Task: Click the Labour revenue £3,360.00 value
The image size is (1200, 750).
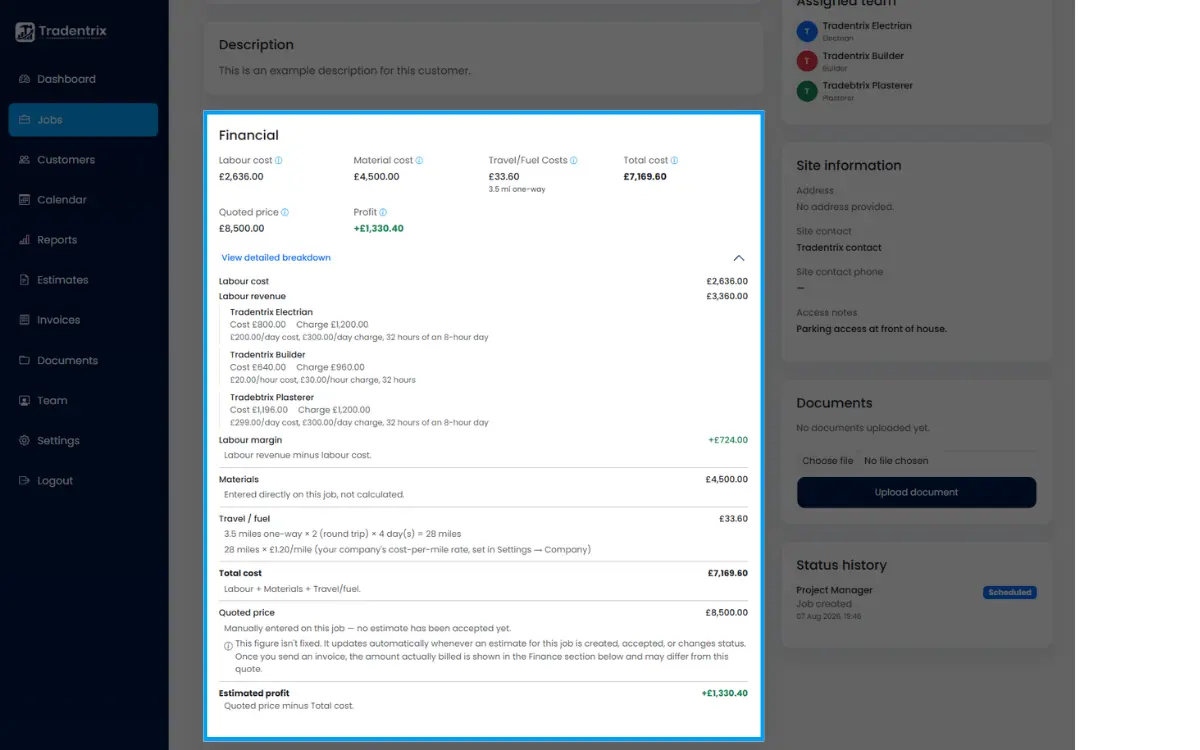Action: point(727,297)
